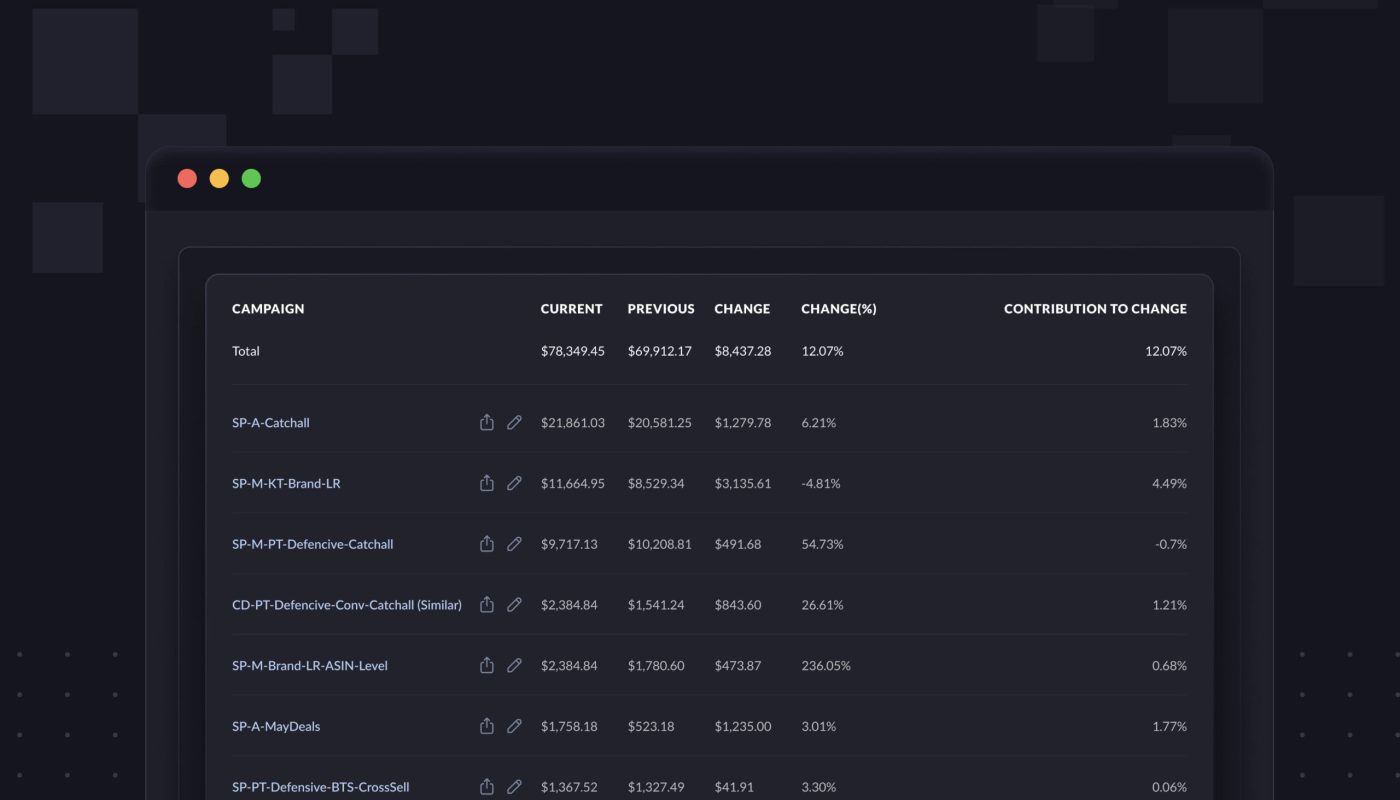Viewport: 1400px width, 800px height.
Task: Sort by the CHANGE(%) column header
Action: [839, 309]
